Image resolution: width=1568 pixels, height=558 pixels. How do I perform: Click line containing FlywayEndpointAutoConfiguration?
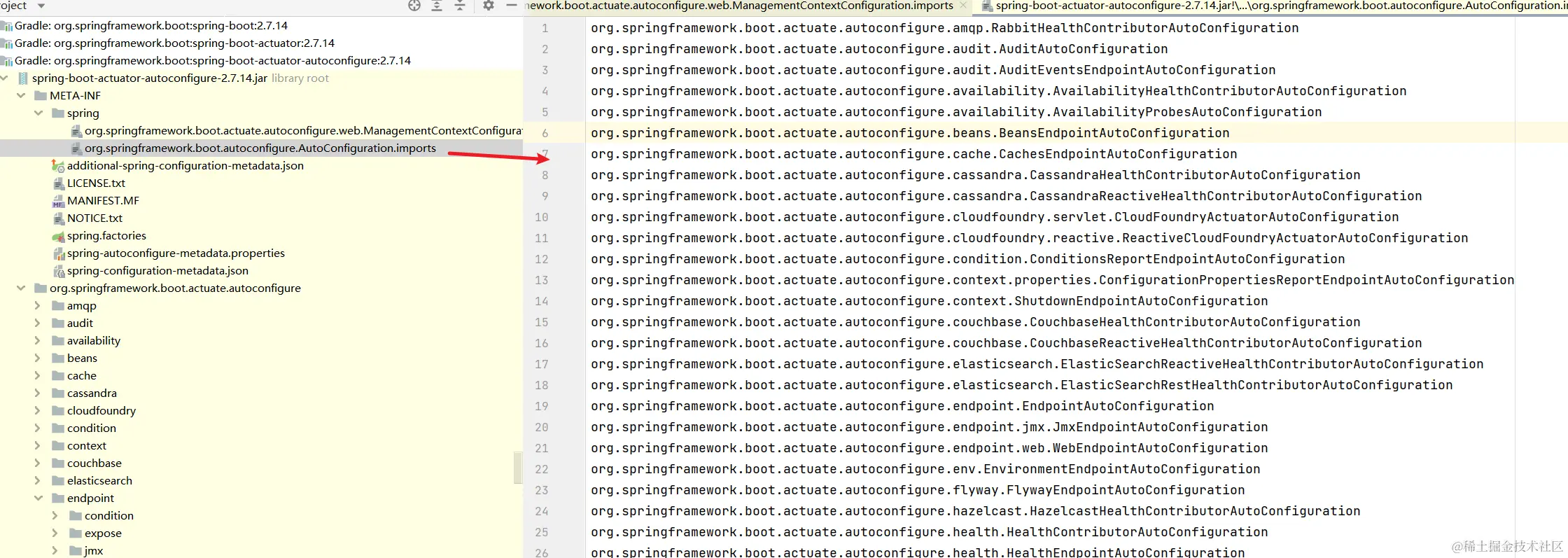coord(918,490)
